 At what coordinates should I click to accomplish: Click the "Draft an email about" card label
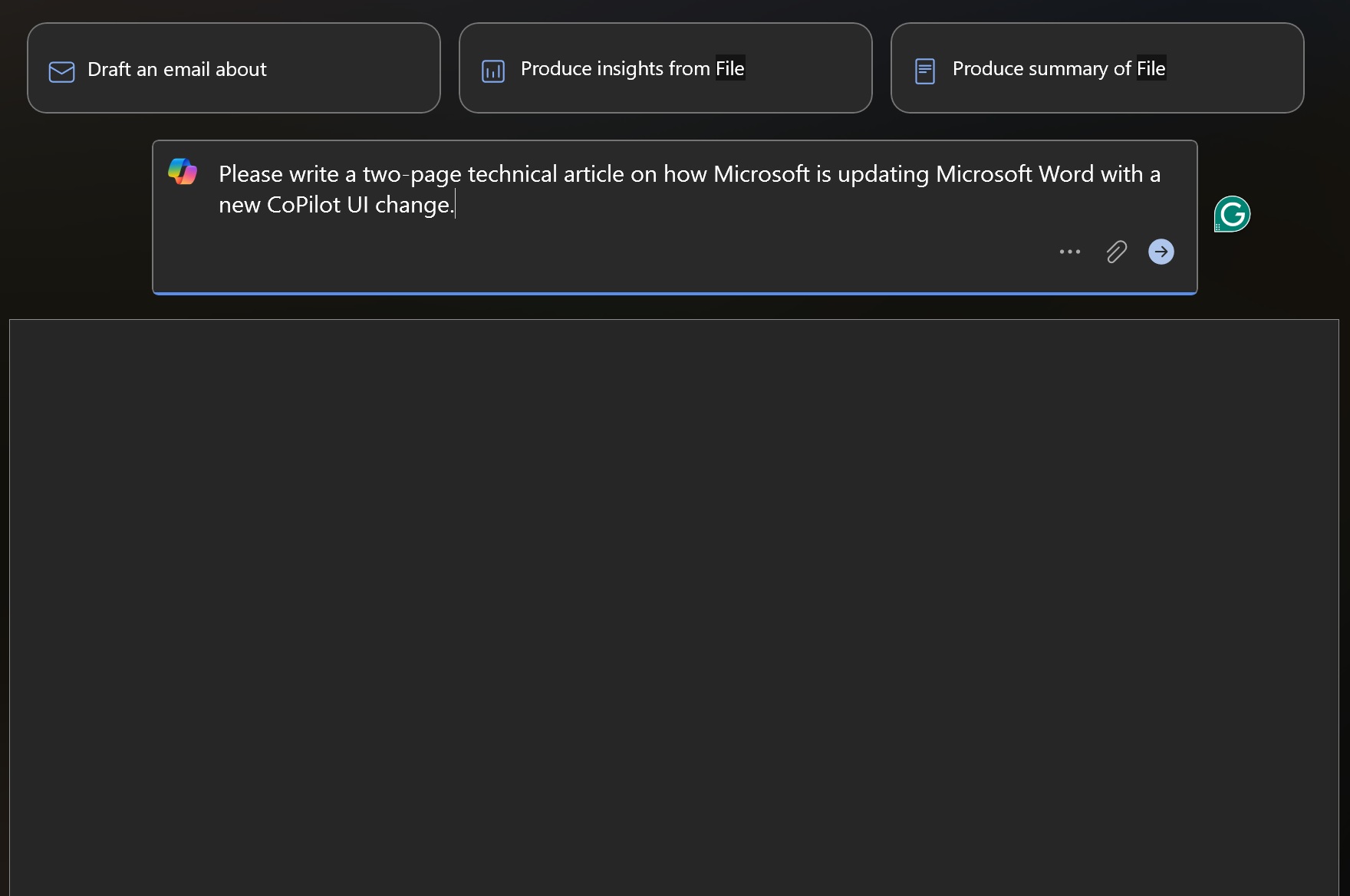[177, 69]
